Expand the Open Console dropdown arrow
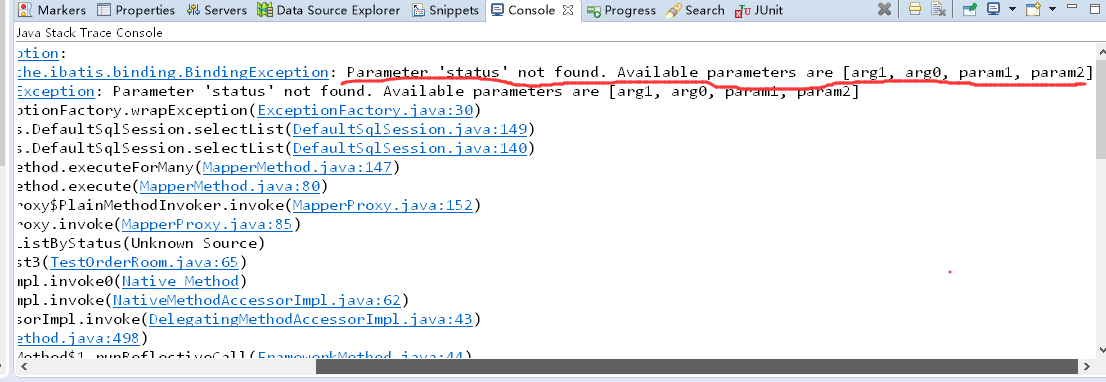The image size is (1106, 382). point(1052,10)
